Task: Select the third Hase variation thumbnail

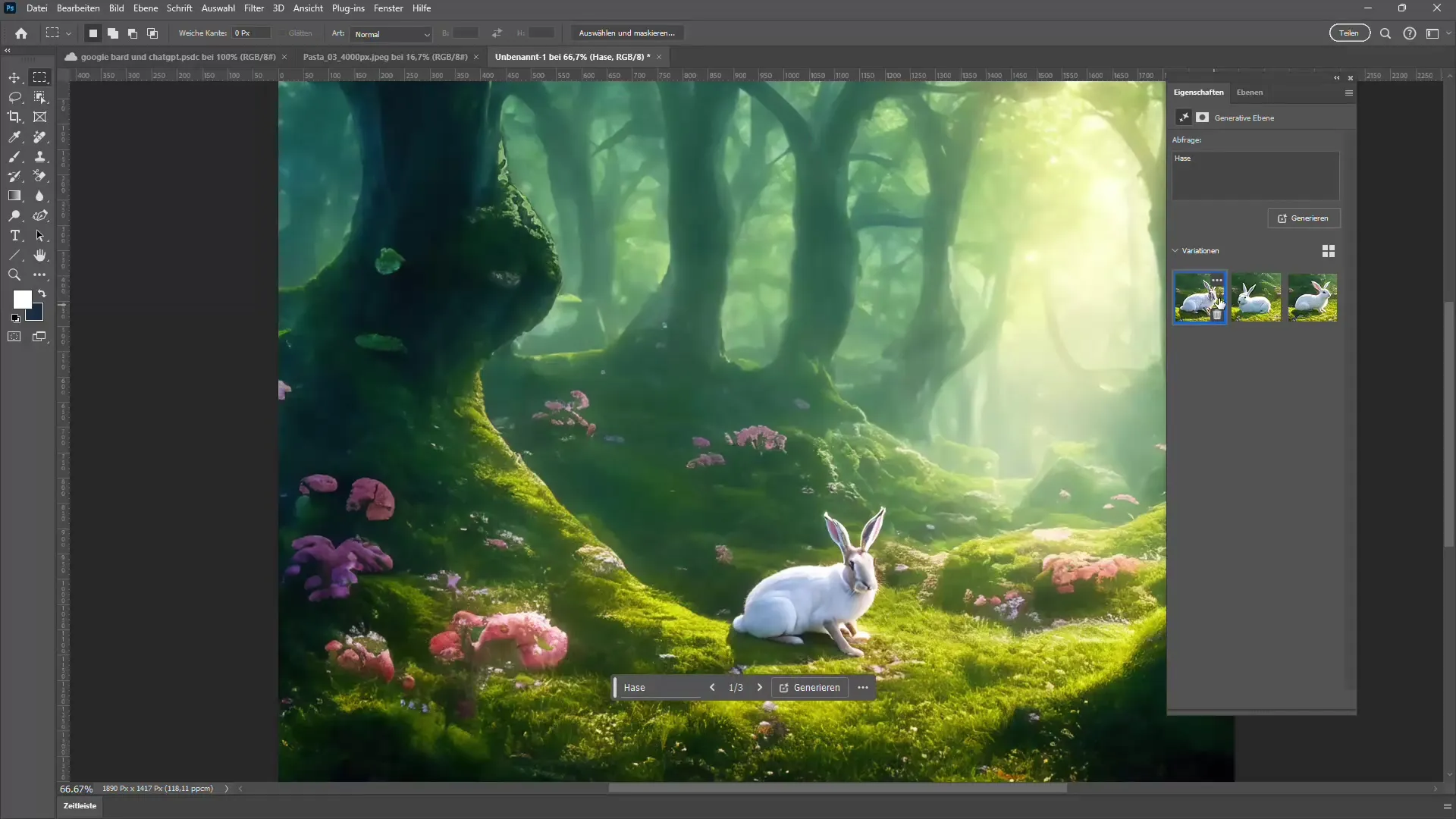Action: pos(1313,298)
